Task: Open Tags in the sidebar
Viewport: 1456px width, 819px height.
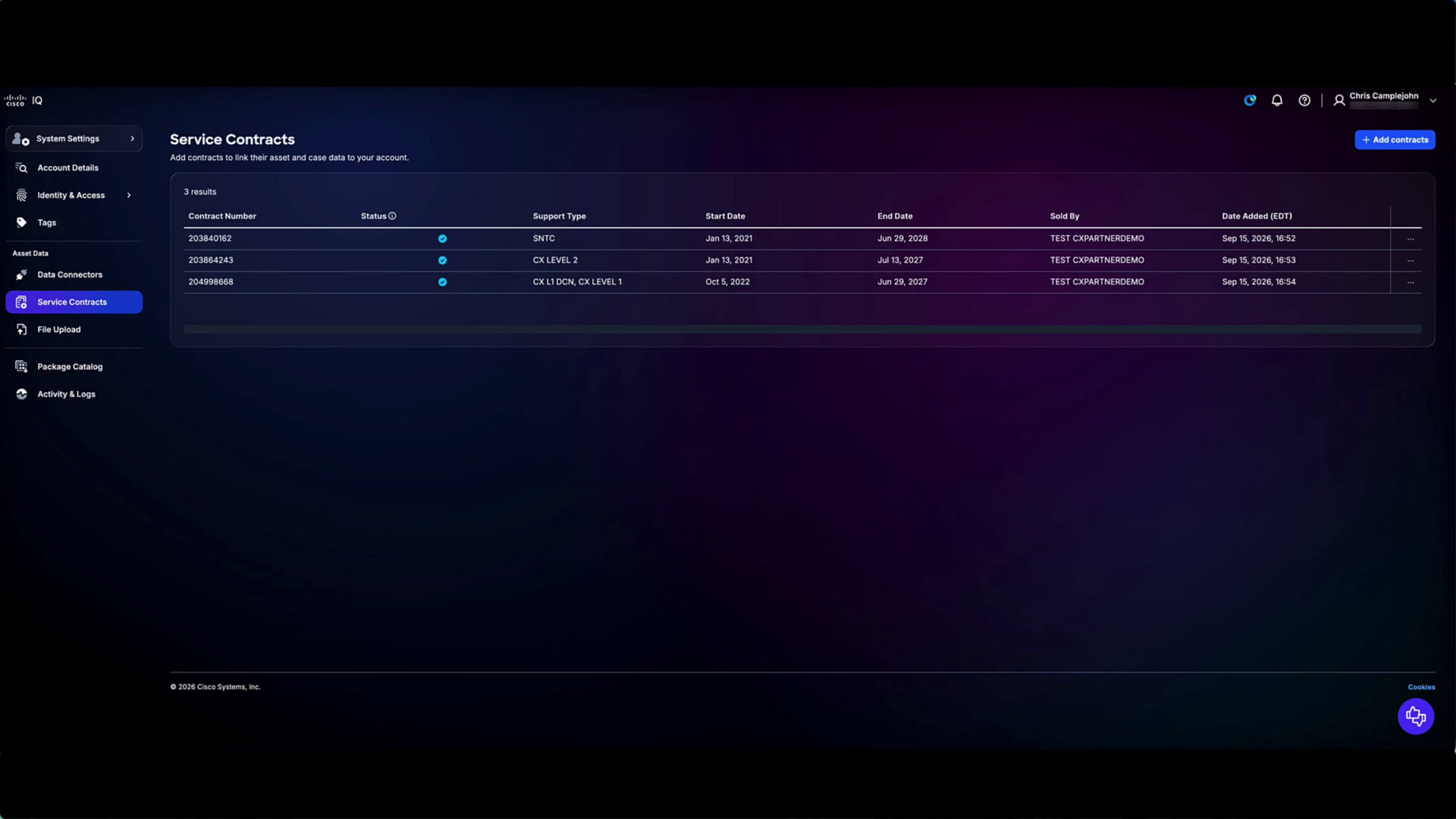Action: tap(74, 223)
